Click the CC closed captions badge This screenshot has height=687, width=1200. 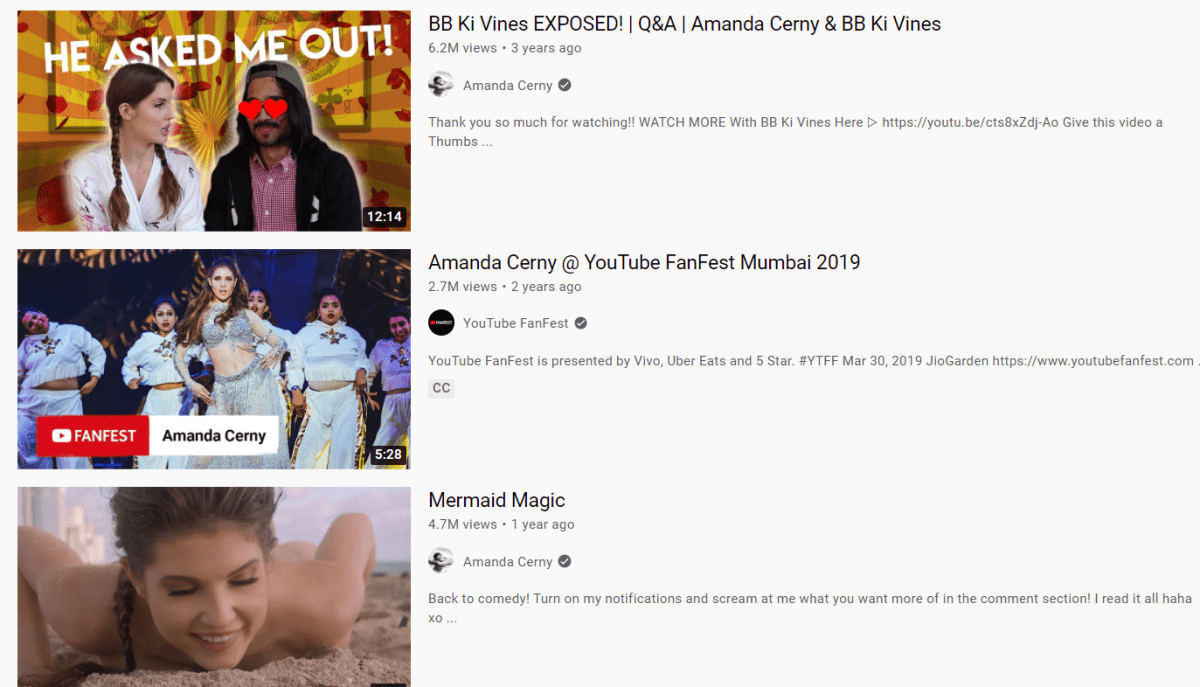(441, 388)
